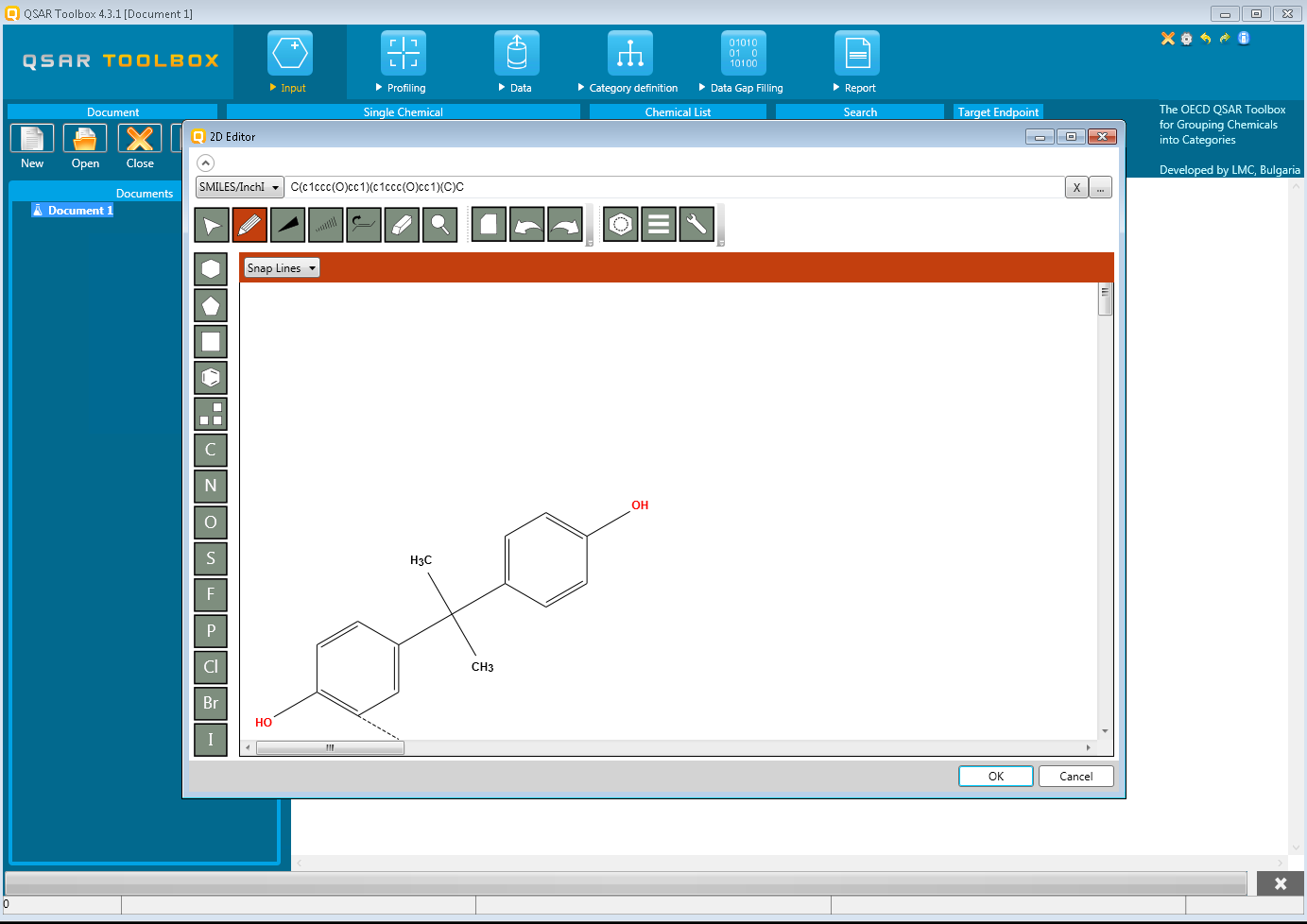Image resolution: width=1307 pixels, height=924 pixels.
Task: Click the Open document button
Action: pyautogui.click(x=85, y=146)
